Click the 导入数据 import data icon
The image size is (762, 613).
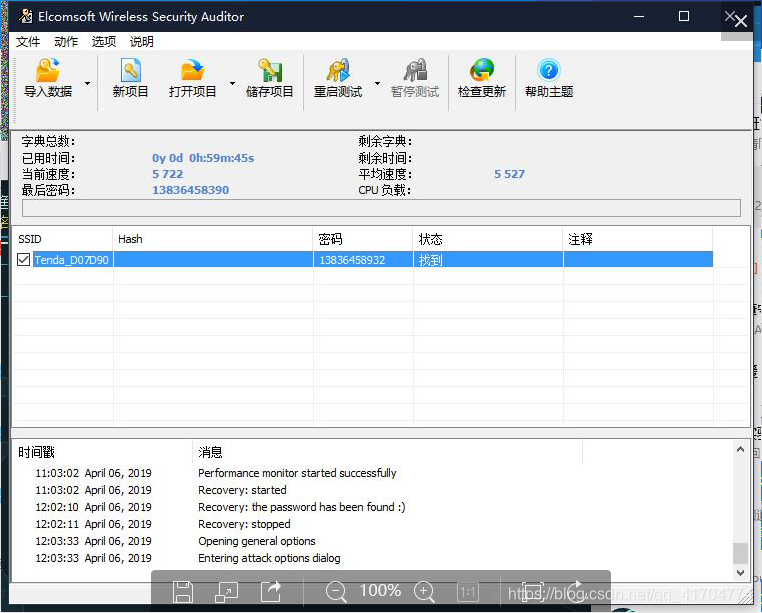48,79
